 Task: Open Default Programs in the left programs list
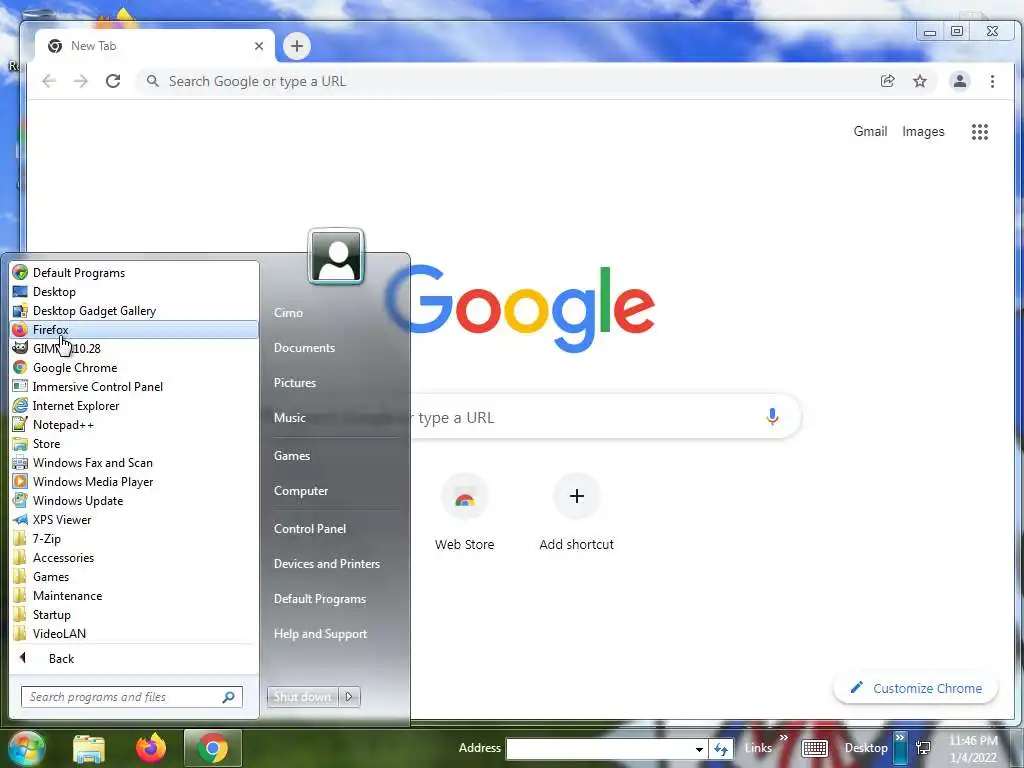pos(135,273)
